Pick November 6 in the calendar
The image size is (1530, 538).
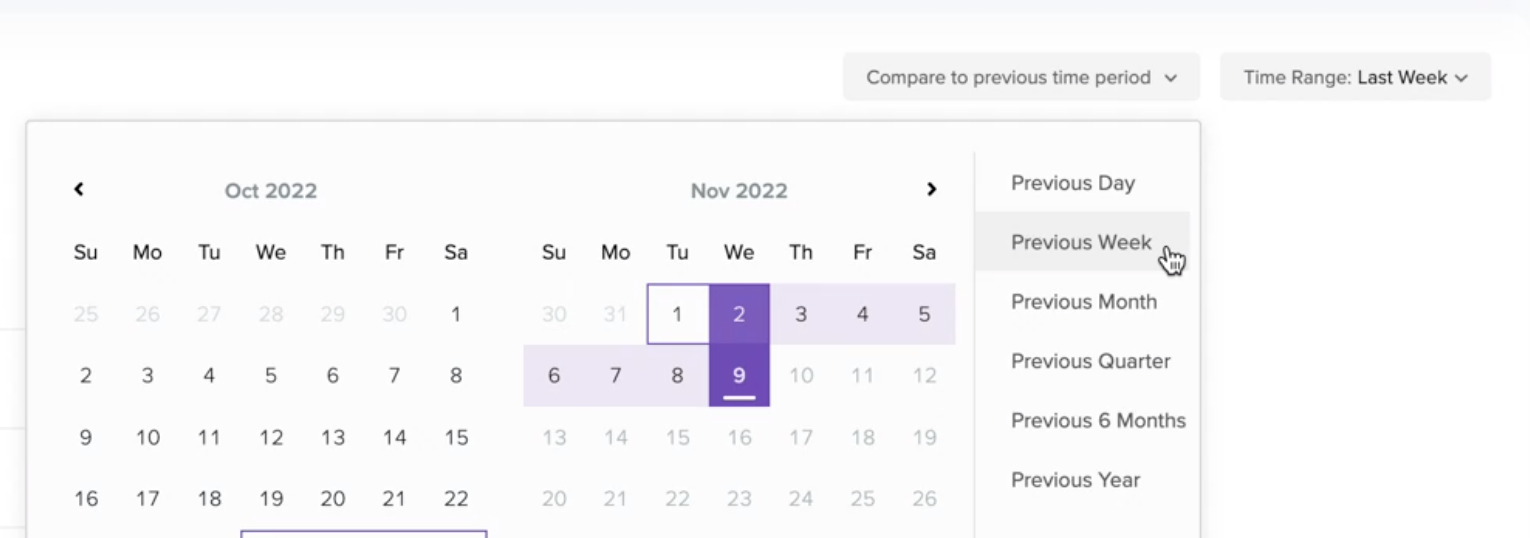[554, 376]
